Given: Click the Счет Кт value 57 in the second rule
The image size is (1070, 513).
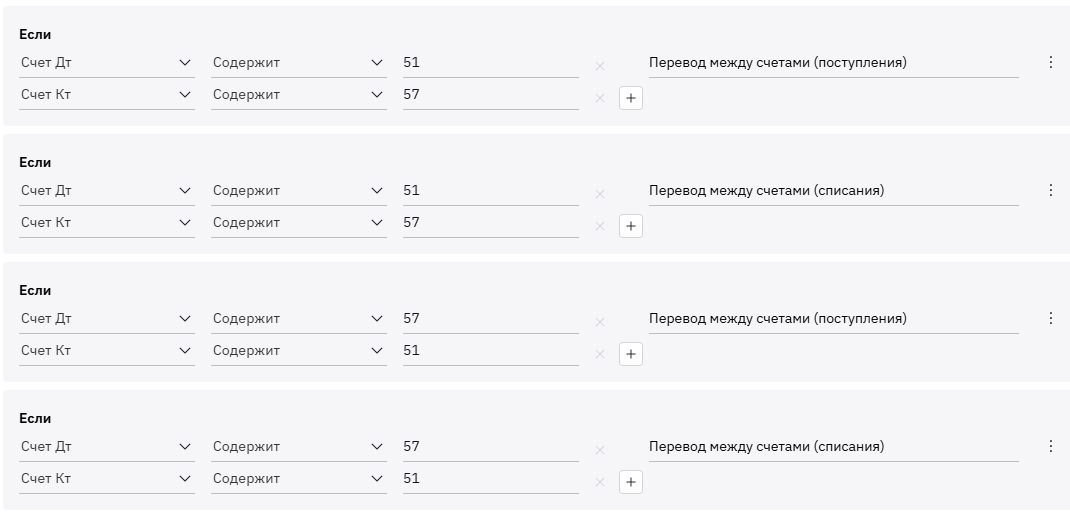Looking at the screenshot, I should 490,222.
